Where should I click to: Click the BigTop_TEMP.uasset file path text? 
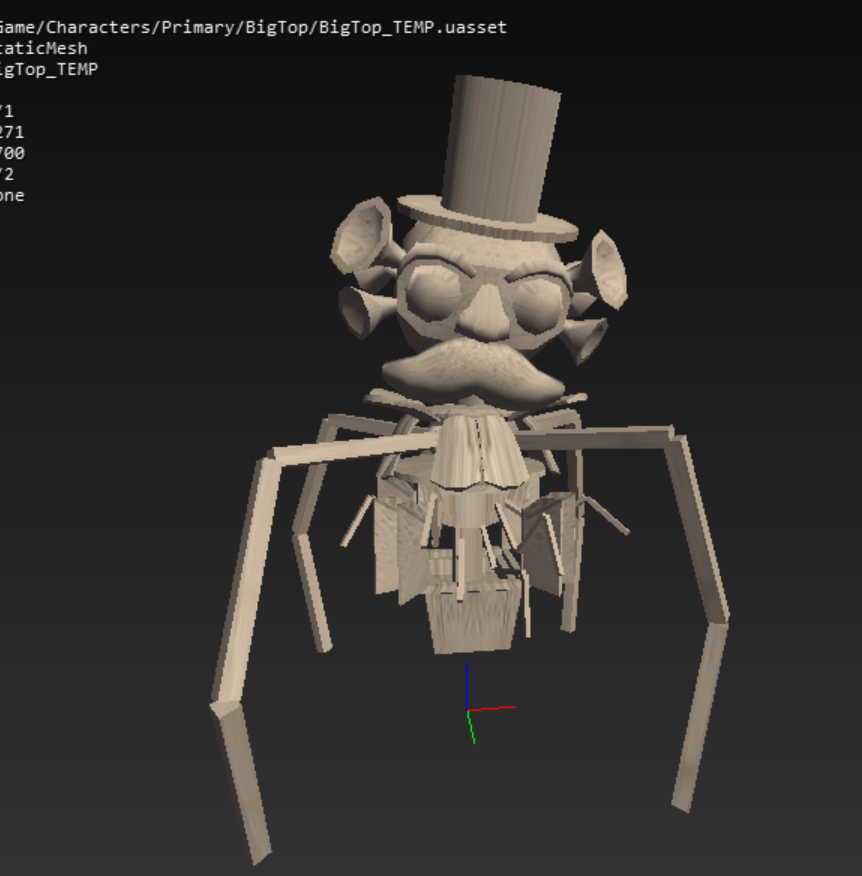(x=253, y=27)
